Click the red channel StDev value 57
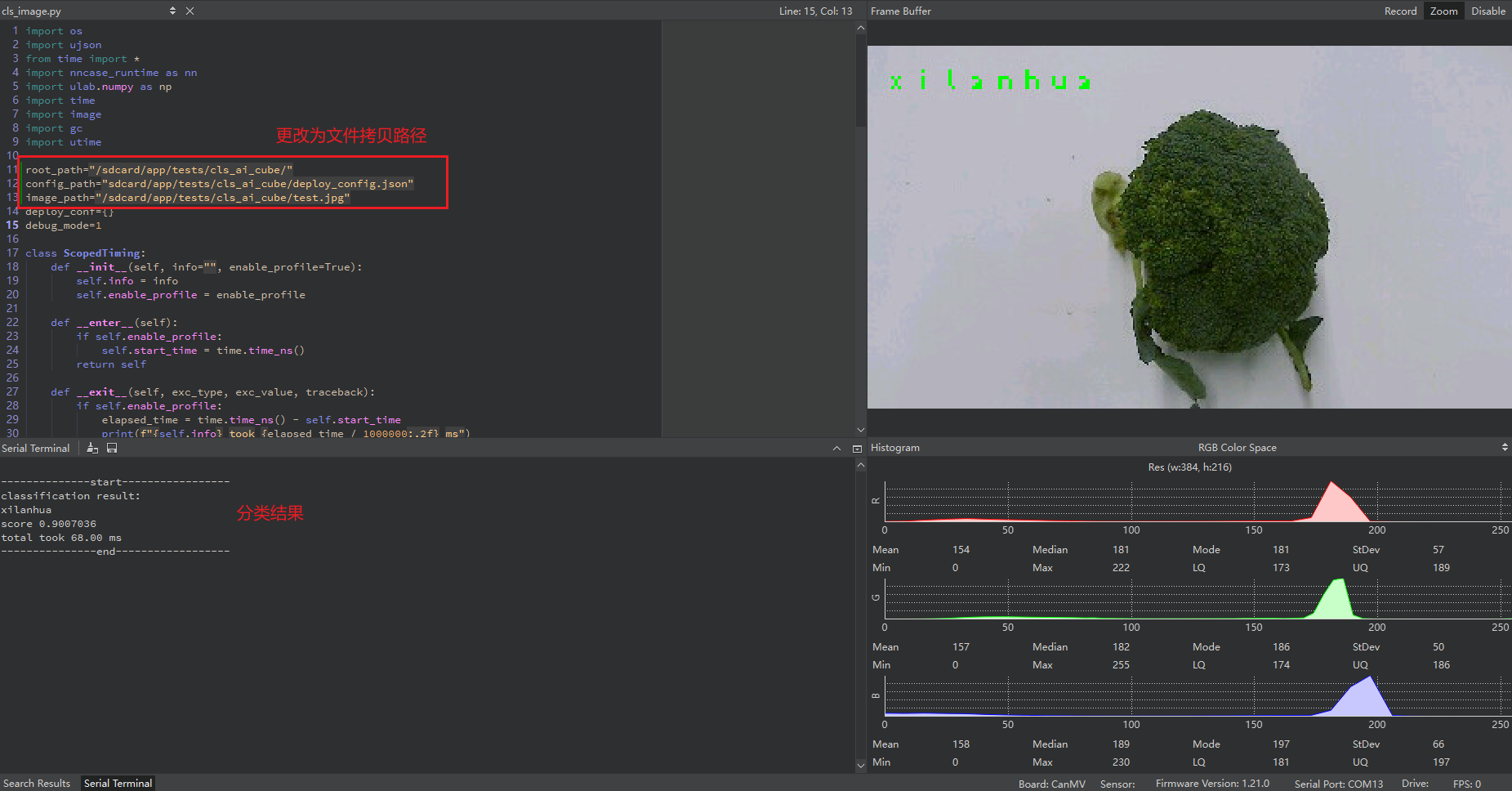The image size is (1512, 791). 1438,550
